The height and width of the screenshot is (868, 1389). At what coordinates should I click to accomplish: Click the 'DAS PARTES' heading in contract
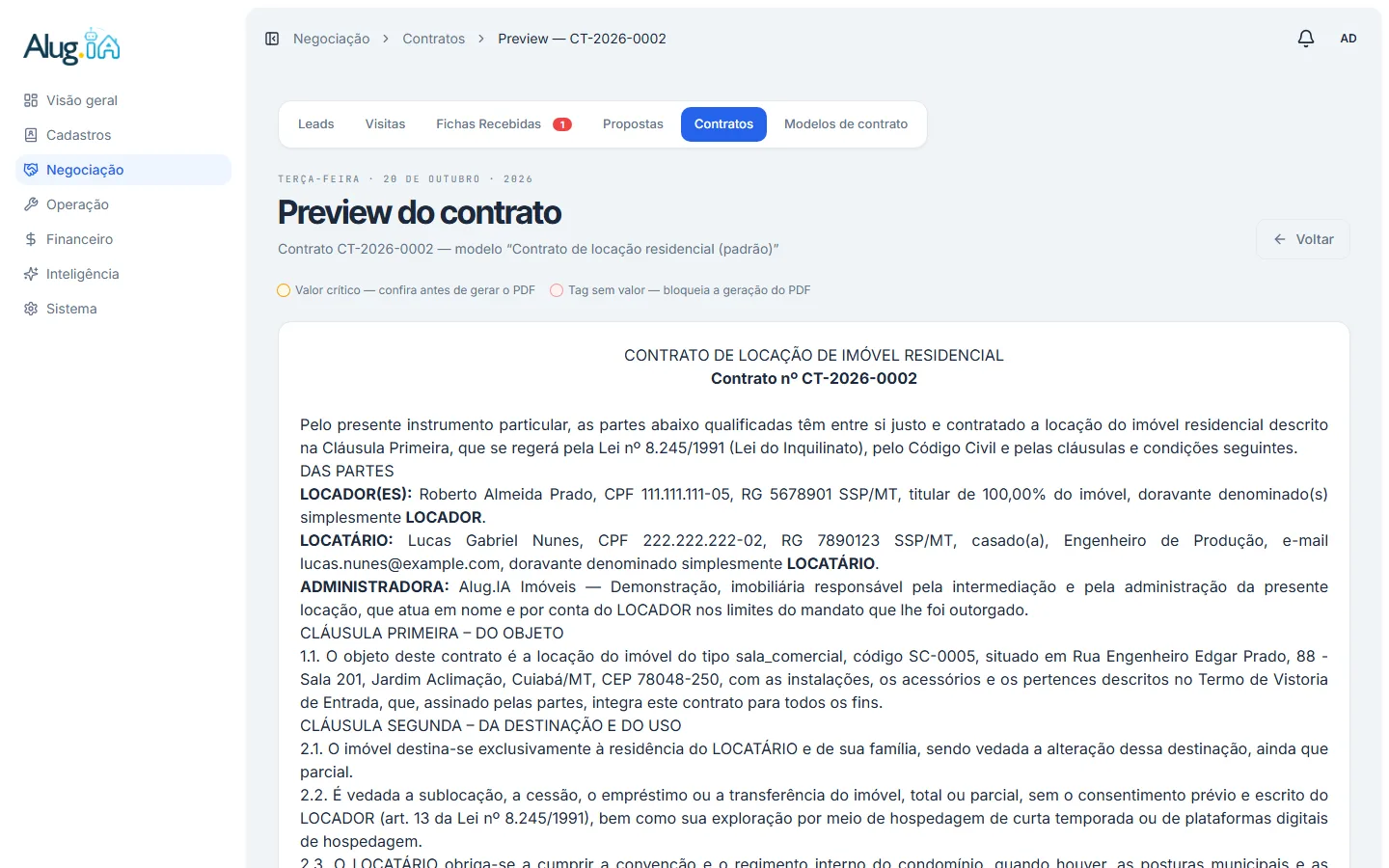347,472
